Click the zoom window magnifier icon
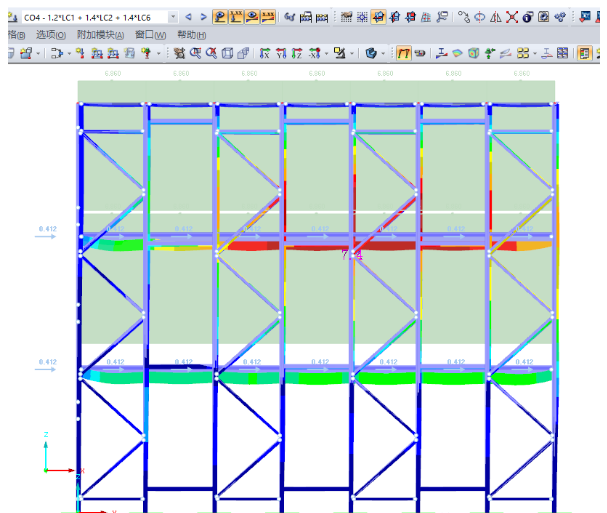This screenshot has width=607, height=513. (195, 53)
